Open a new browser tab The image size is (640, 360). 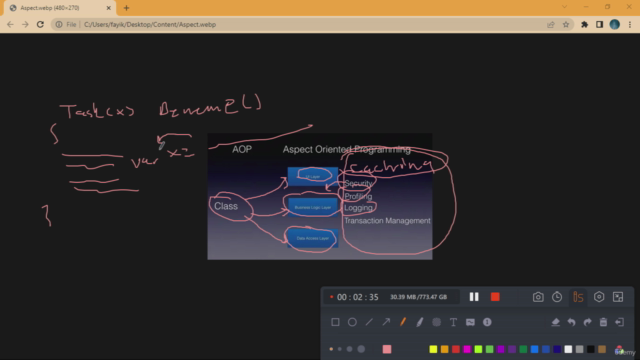pyautogui.click(x=127, y=8)
